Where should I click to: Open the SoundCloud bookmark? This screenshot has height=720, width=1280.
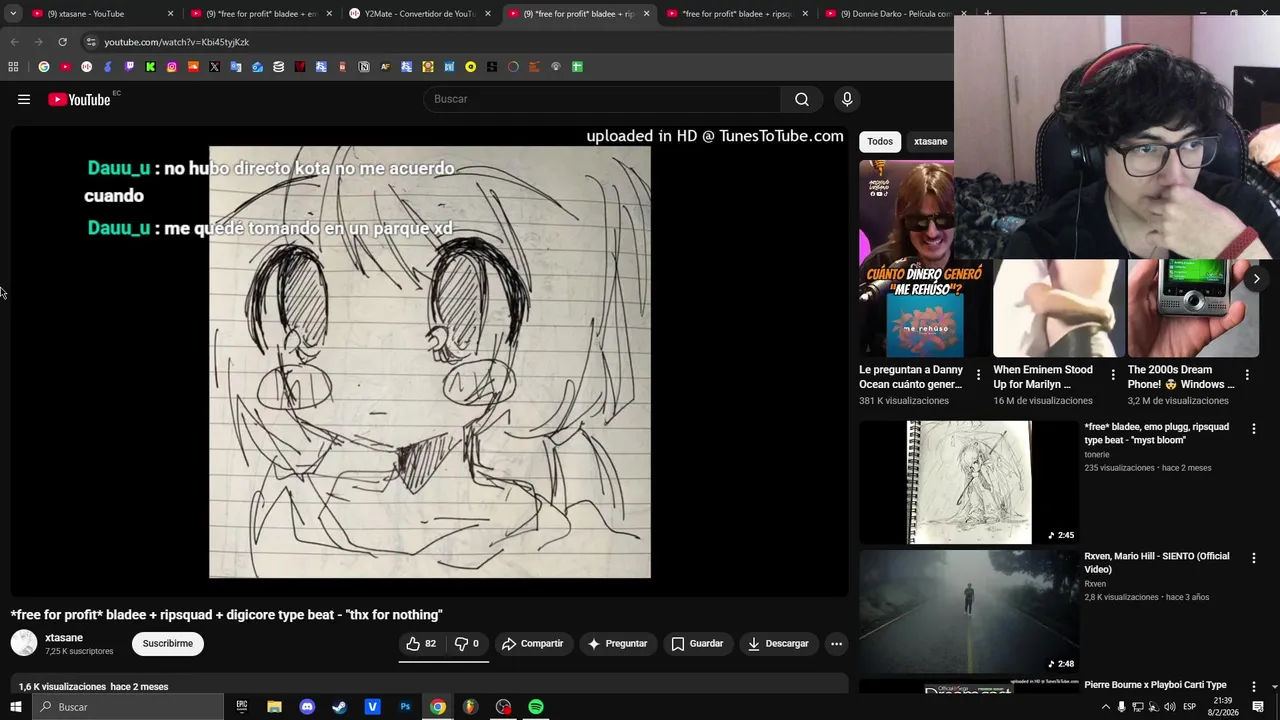pos(193,67)
